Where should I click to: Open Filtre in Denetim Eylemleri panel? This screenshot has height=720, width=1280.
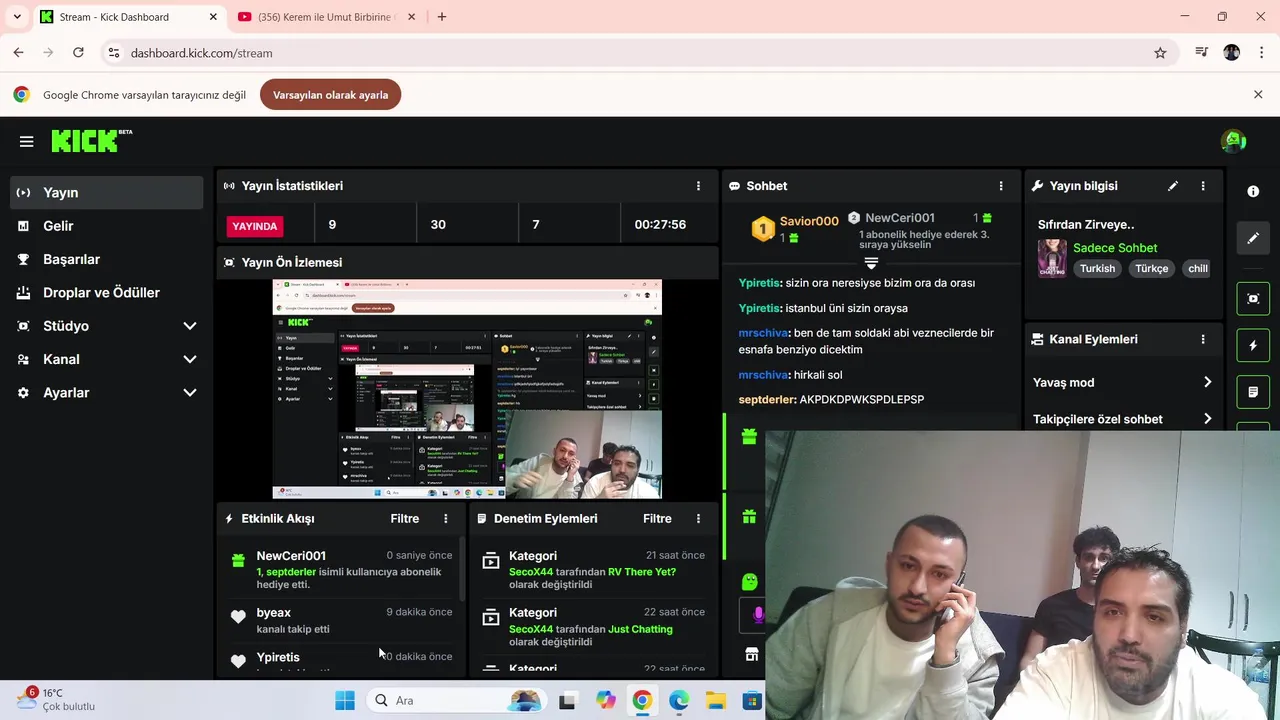(x=657, y=518)
